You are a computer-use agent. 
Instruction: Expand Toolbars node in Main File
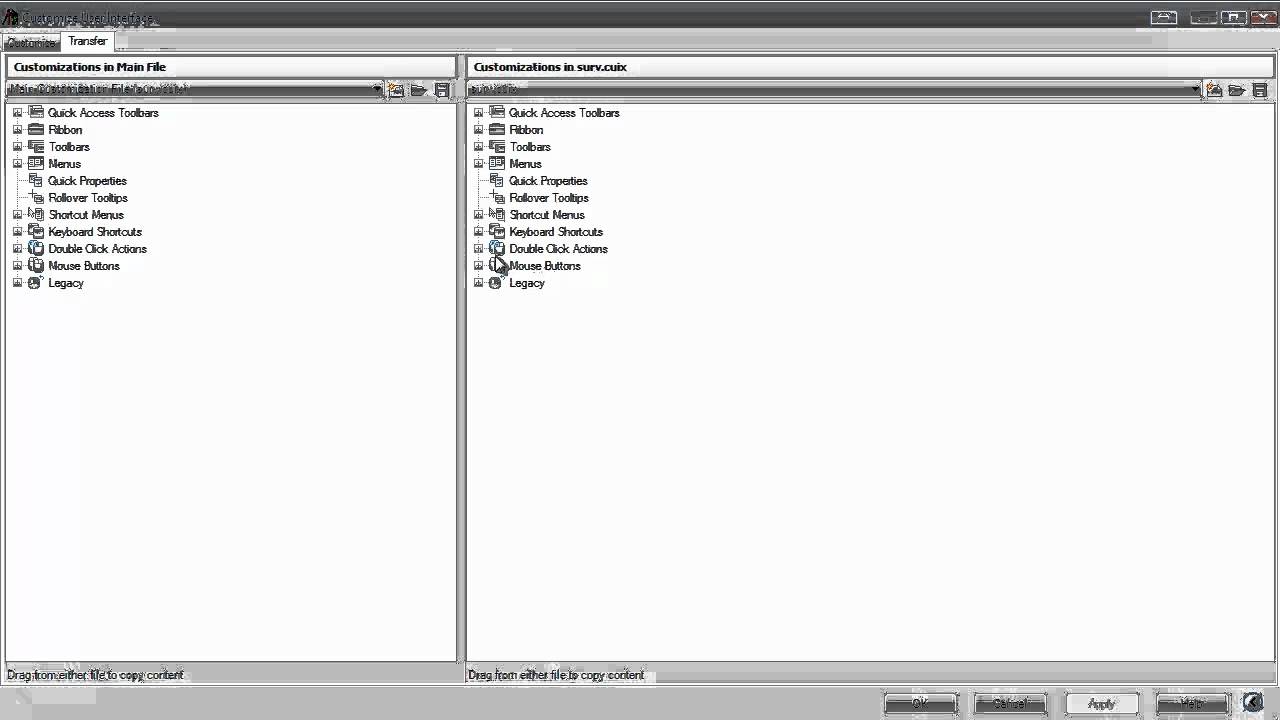click(x=17, y=147)
